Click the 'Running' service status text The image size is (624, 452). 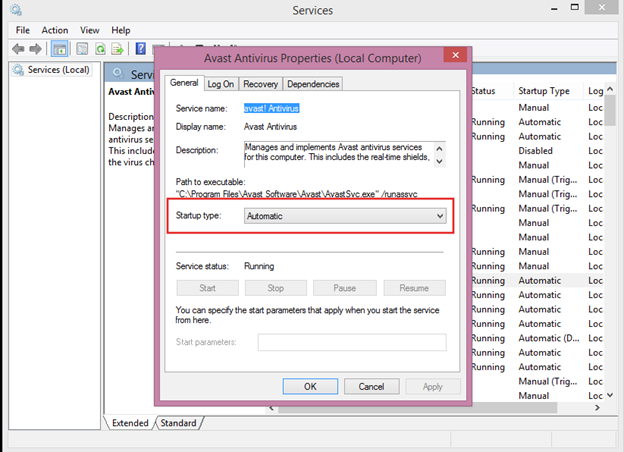pyautogui.click(x=259, y=266)
